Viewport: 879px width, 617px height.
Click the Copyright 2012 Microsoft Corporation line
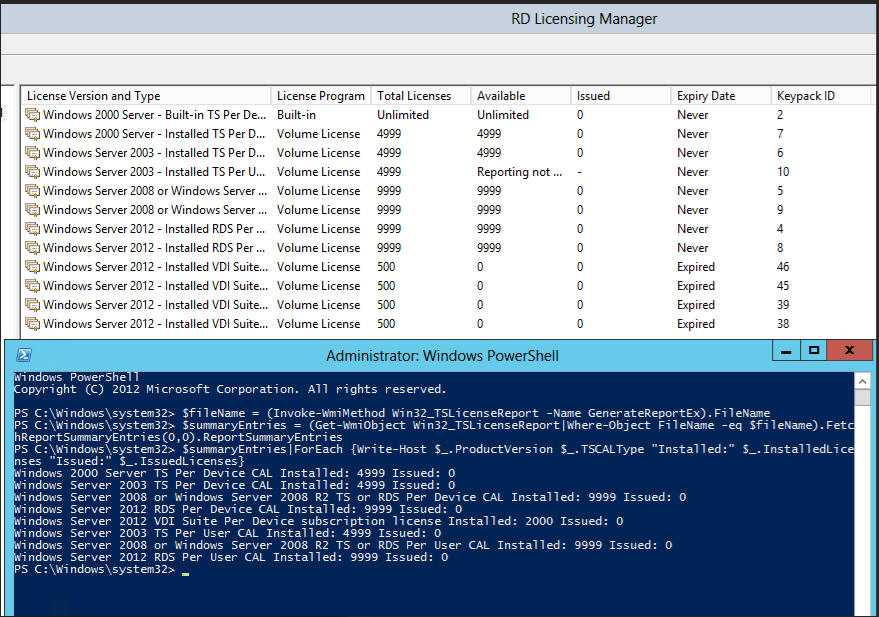point(230,389)
